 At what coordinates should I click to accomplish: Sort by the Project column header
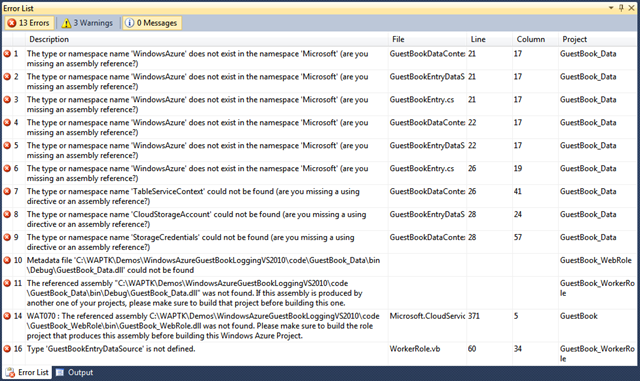pyautogui.click(x=597, y=39)
